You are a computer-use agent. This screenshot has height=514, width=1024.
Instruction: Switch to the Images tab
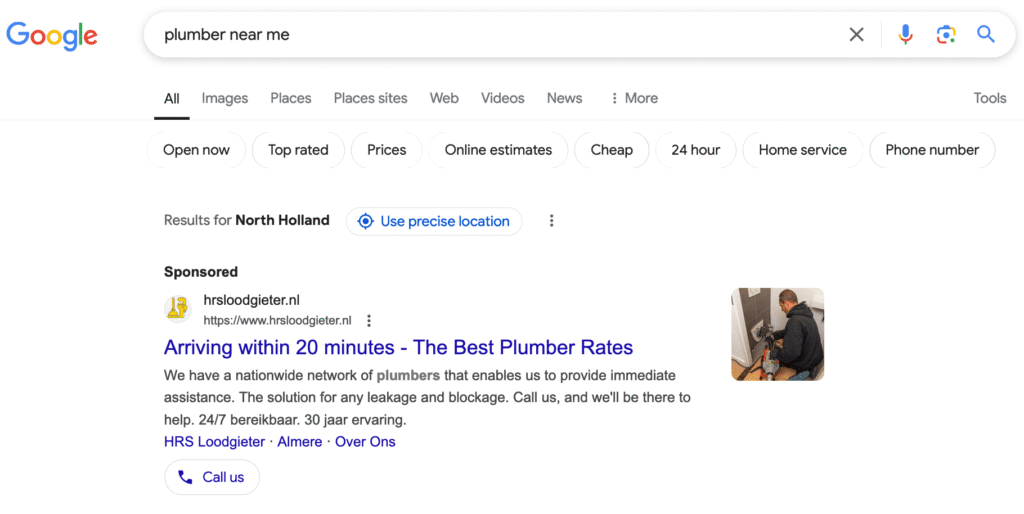coord(224,98)
